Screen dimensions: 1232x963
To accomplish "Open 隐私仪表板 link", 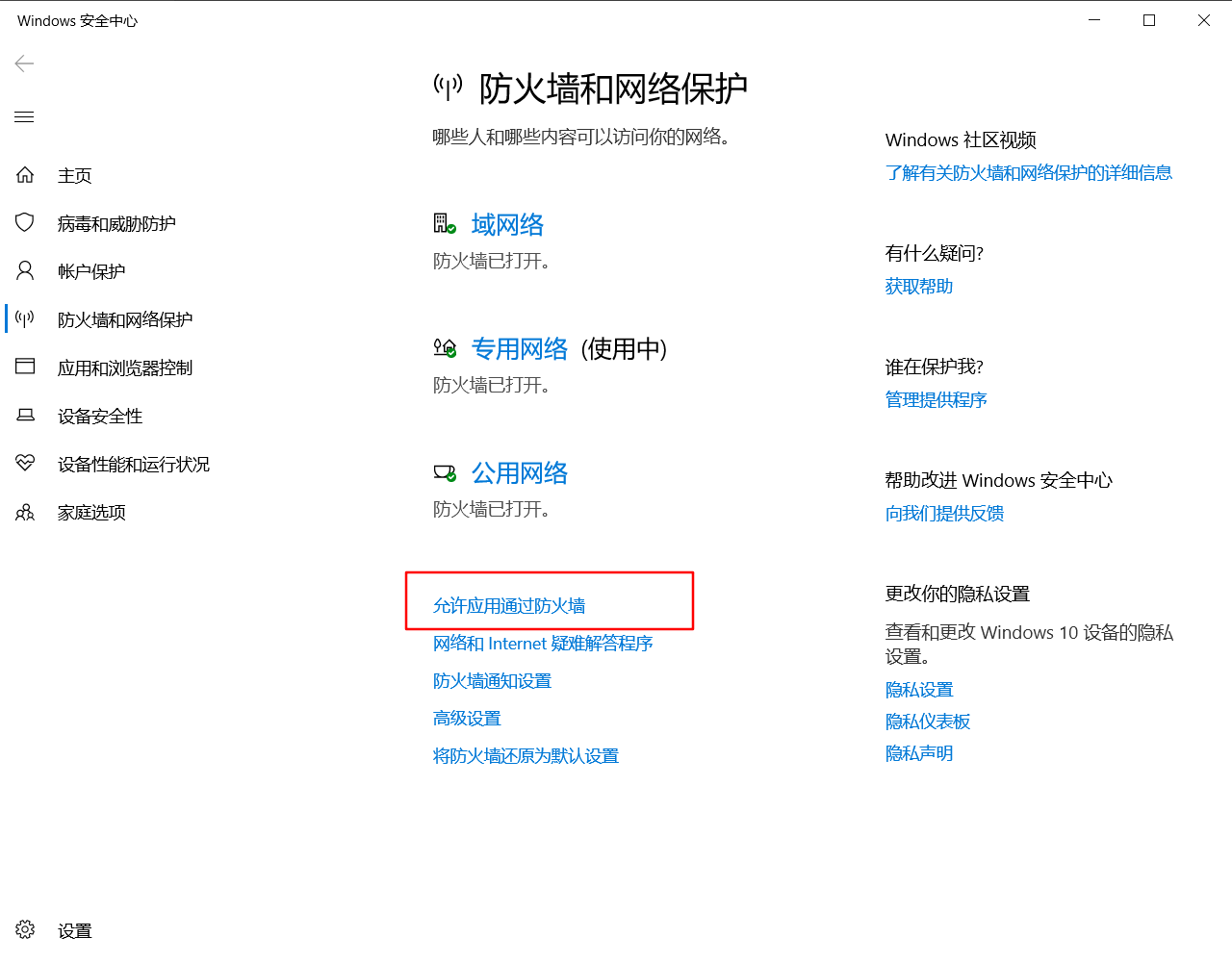I will [928, 722].
